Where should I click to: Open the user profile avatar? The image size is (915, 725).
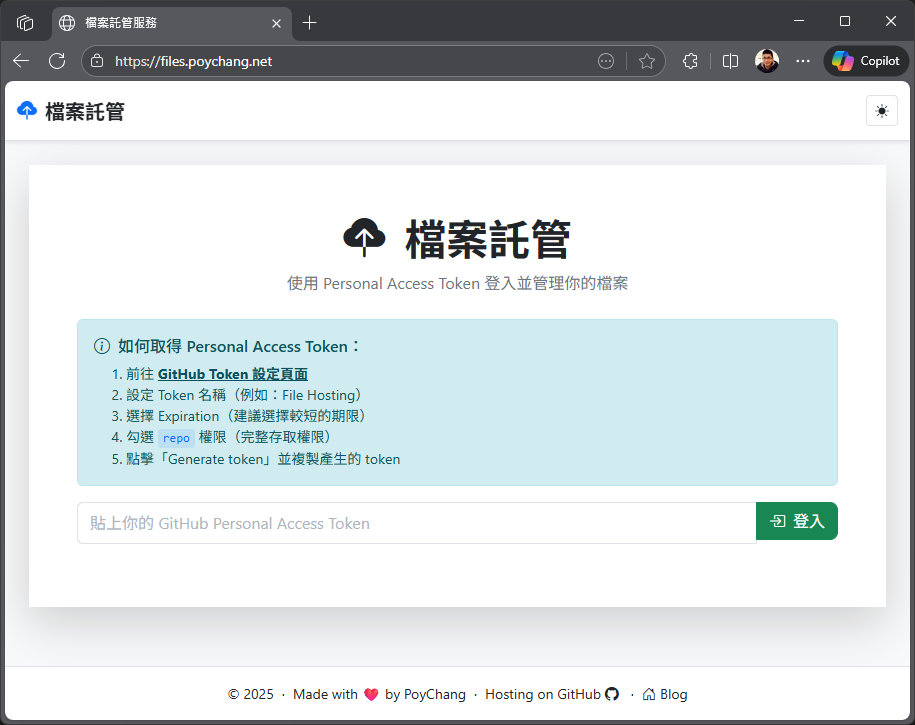pos(767,61)
